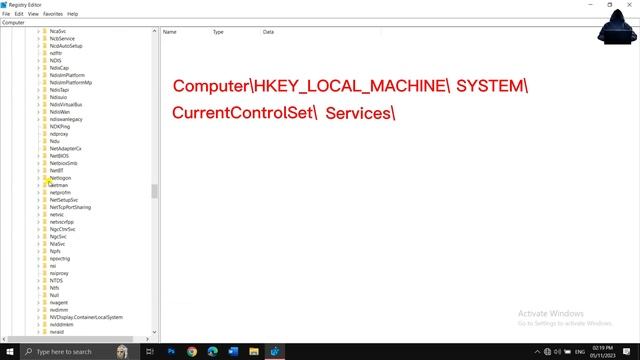
Task: Select the ndiswanlegacy key
Action: coord(66,119)
